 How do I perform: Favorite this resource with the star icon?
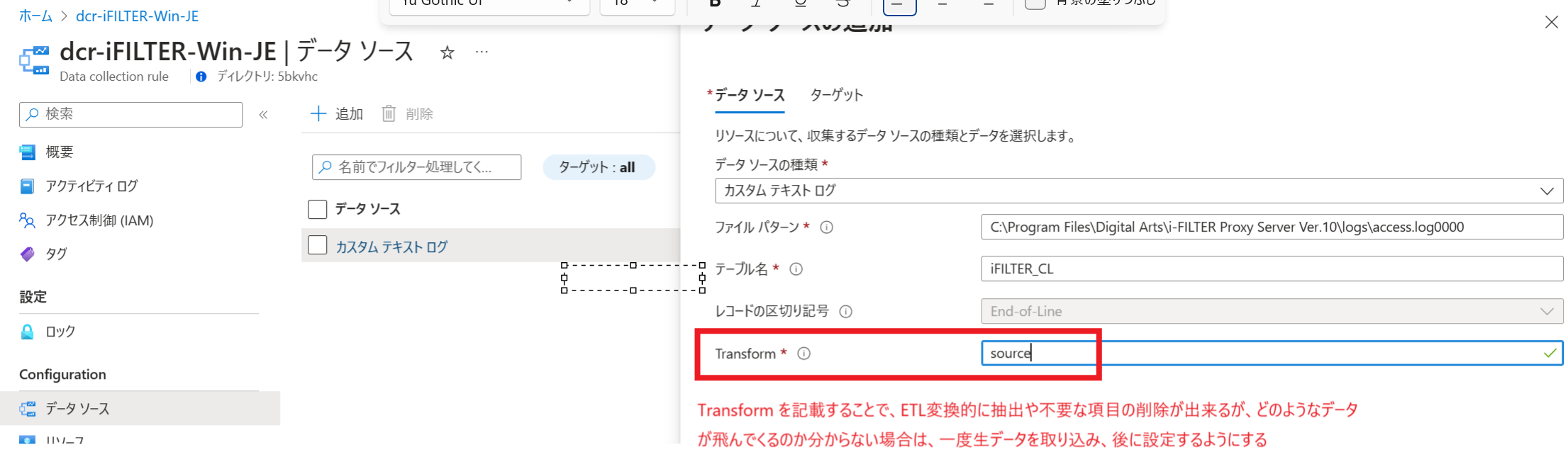[x=447, y=52]
